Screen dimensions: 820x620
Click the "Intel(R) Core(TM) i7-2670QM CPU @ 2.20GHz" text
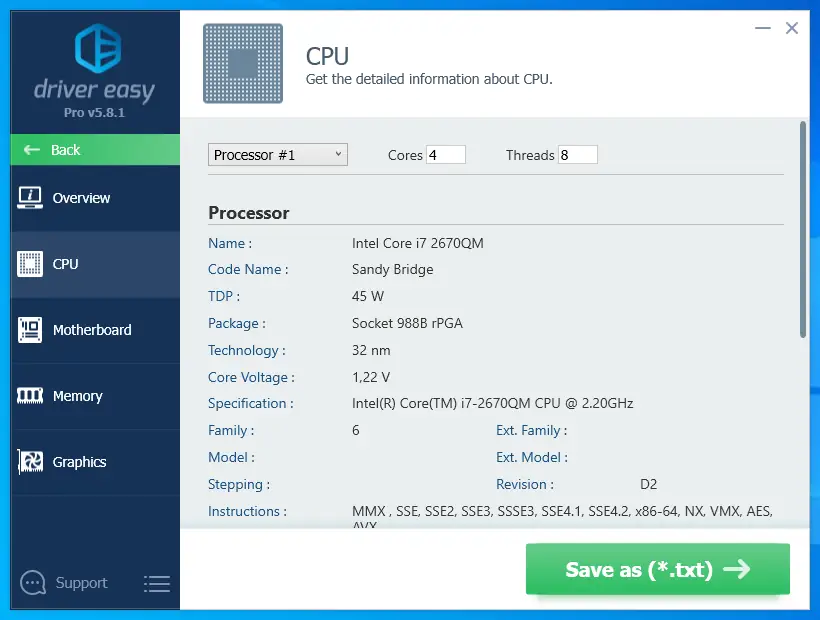pyautogui.click(x=492, y=403)
